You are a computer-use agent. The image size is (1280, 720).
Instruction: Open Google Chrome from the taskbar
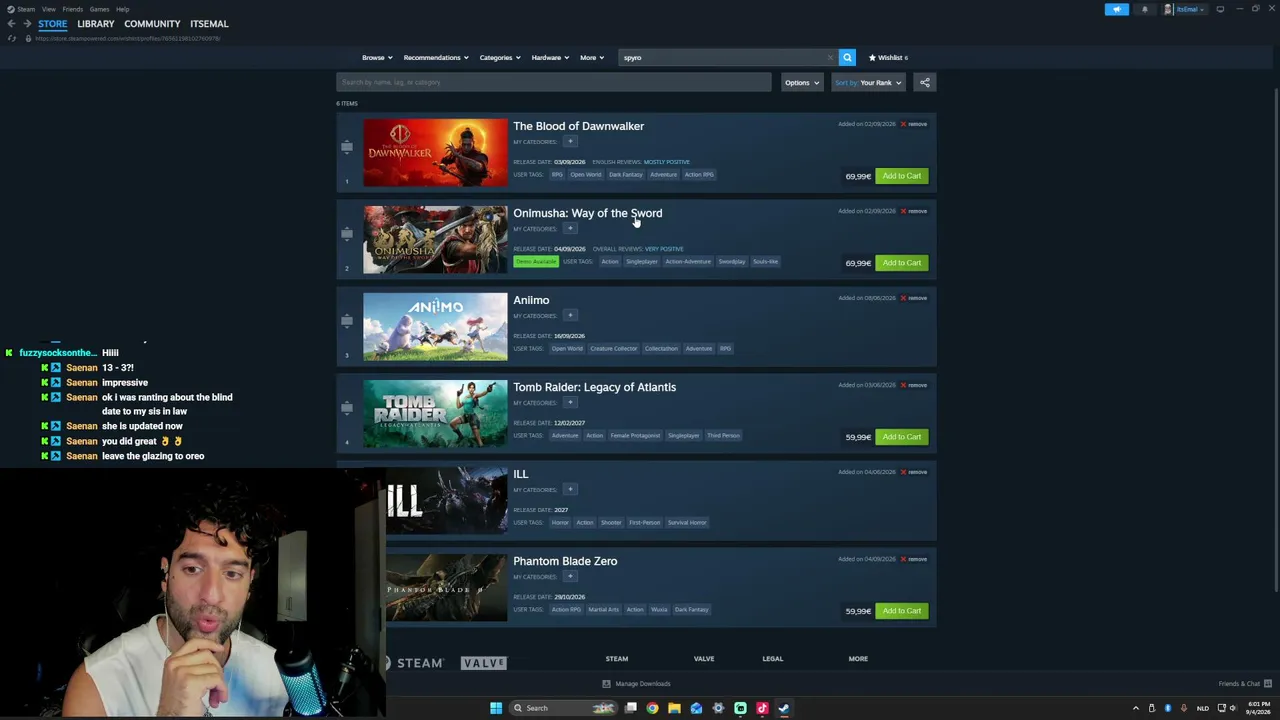coord(652,708)
